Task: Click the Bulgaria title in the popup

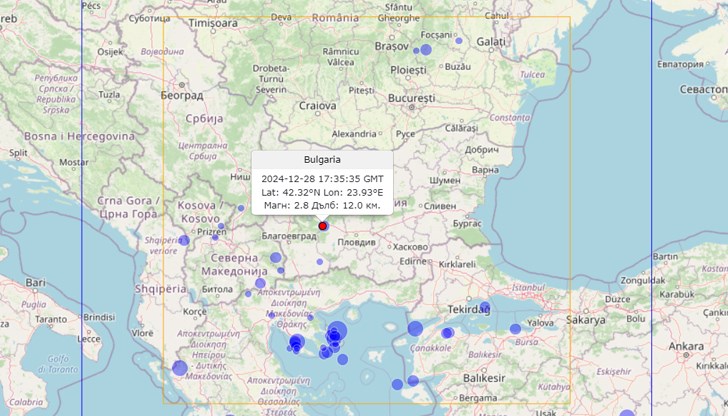Action: (322, 159)
